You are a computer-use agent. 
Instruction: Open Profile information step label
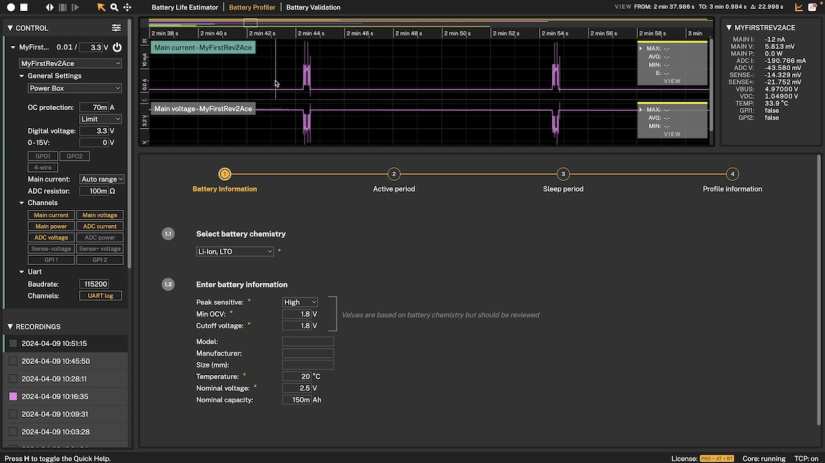(x=732, y=189)
